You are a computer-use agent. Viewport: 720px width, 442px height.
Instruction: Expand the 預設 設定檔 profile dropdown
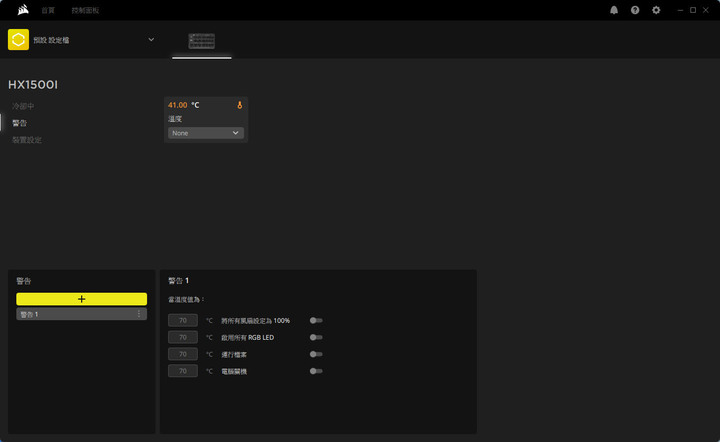[151, 39]
